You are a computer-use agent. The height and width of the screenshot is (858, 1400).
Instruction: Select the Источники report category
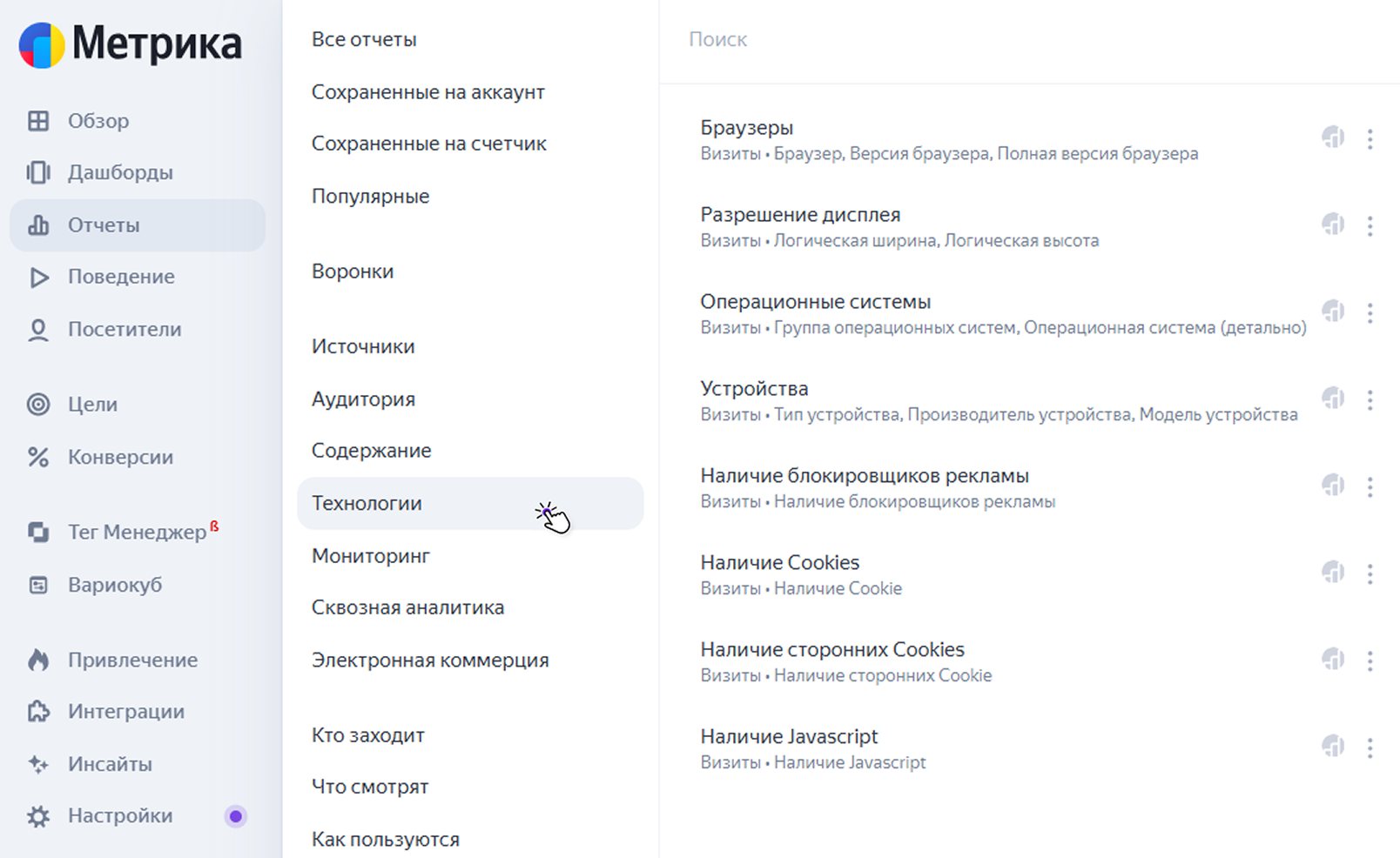click(363, 346)
